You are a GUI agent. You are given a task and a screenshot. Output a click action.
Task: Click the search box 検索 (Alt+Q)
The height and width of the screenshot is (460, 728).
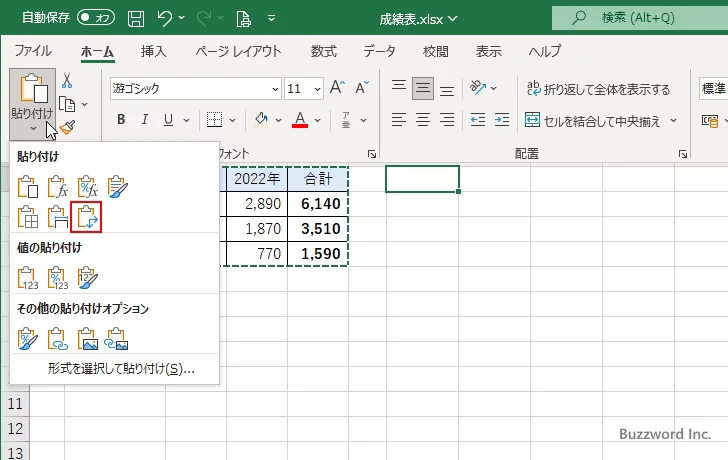point(640,18)
